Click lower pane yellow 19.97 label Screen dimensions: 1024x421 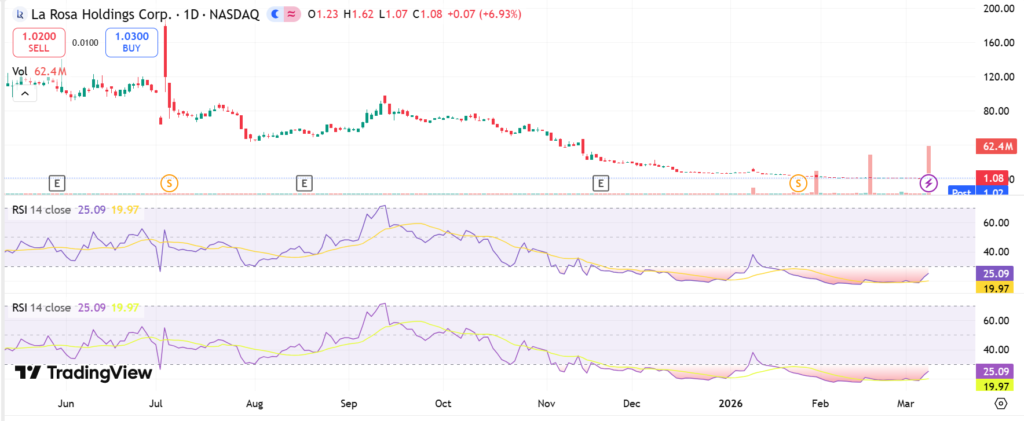pyautogui.click(x=994, y=386)
